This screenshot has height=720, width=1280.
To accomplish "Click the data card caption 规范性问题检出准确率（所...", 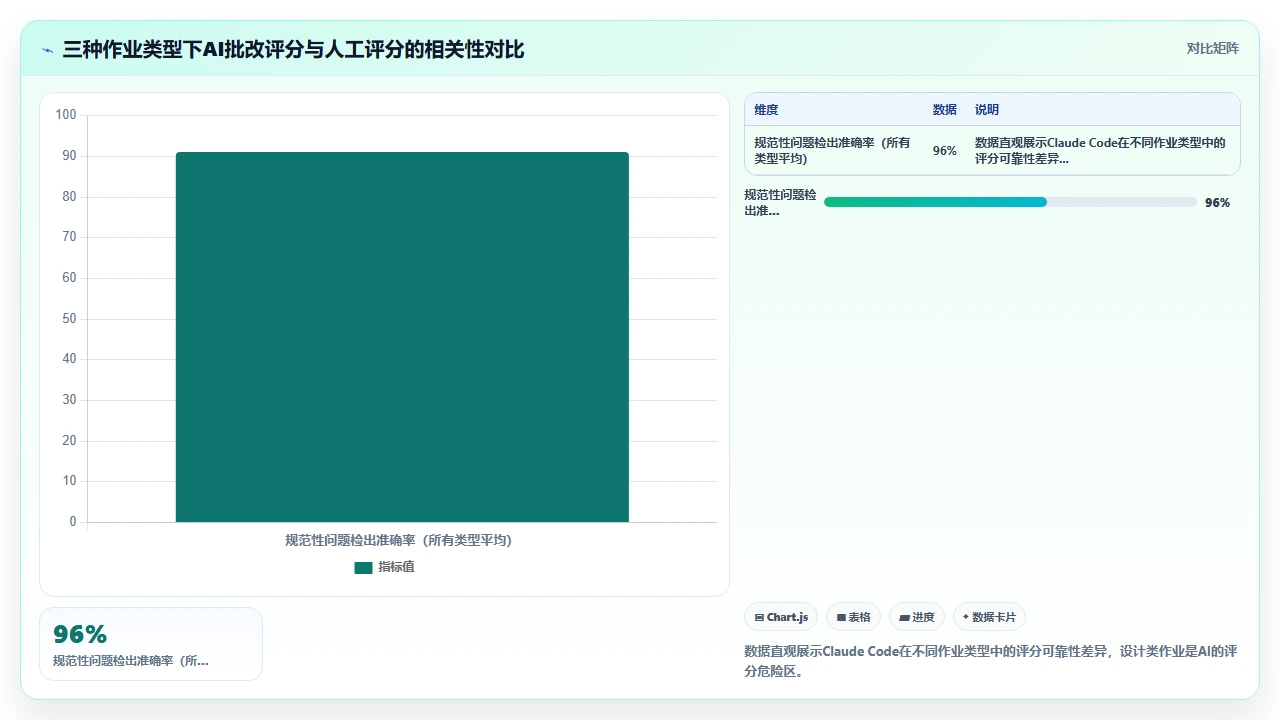I will pos(131,661).
